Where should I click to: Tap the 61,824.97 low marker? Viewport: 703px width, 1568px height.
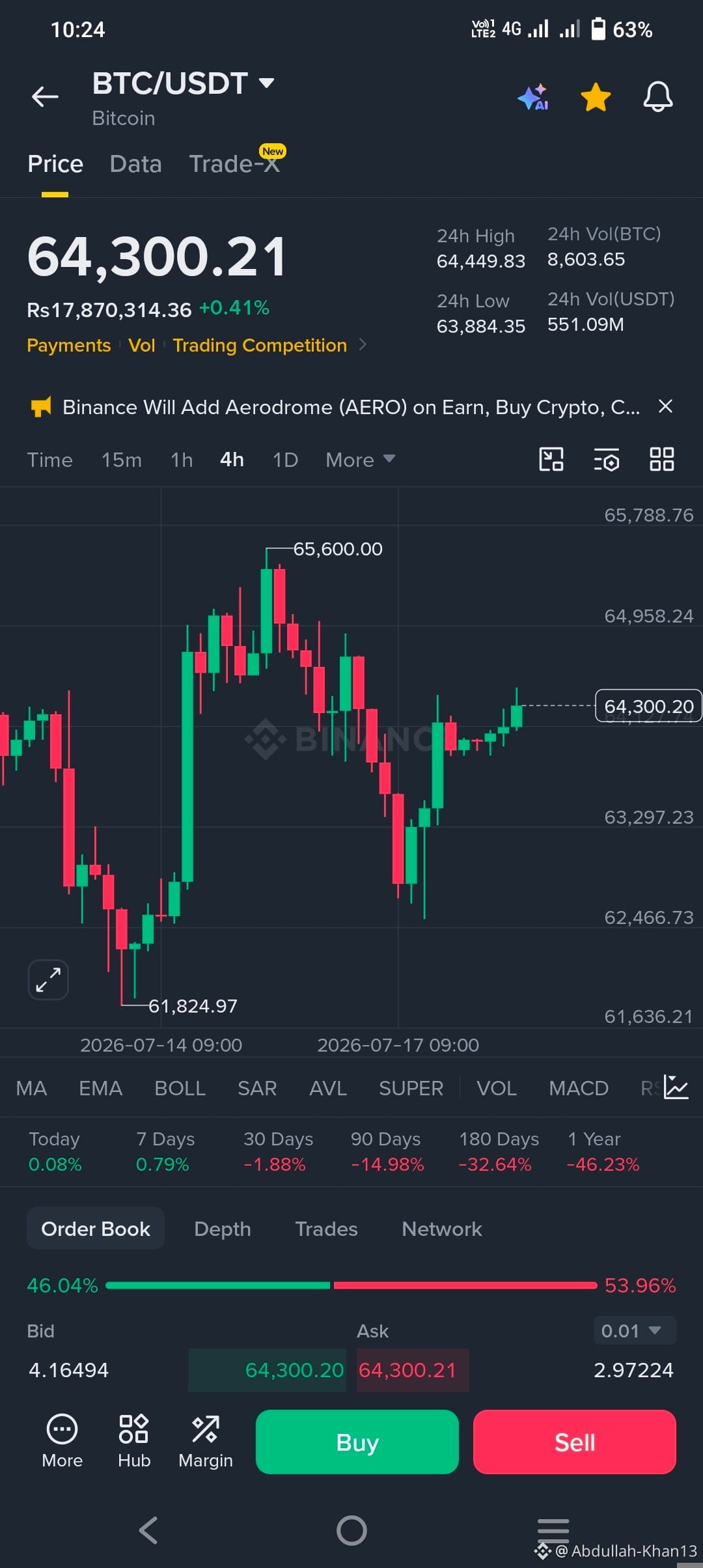coord(193,1006)
